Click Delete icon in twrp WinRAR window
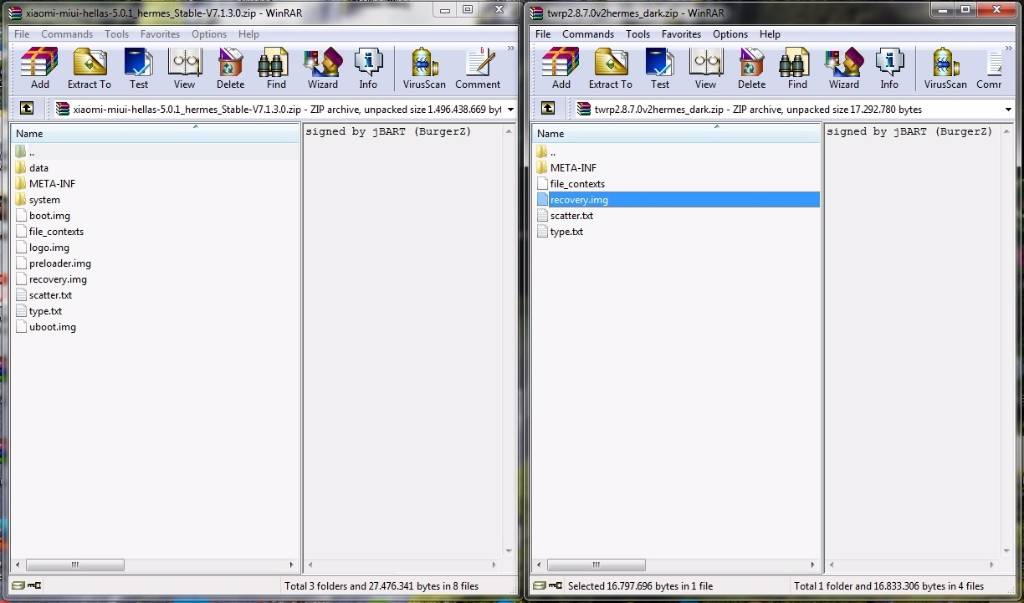The width and height of the screenshot is (1024, 603). 751,68
